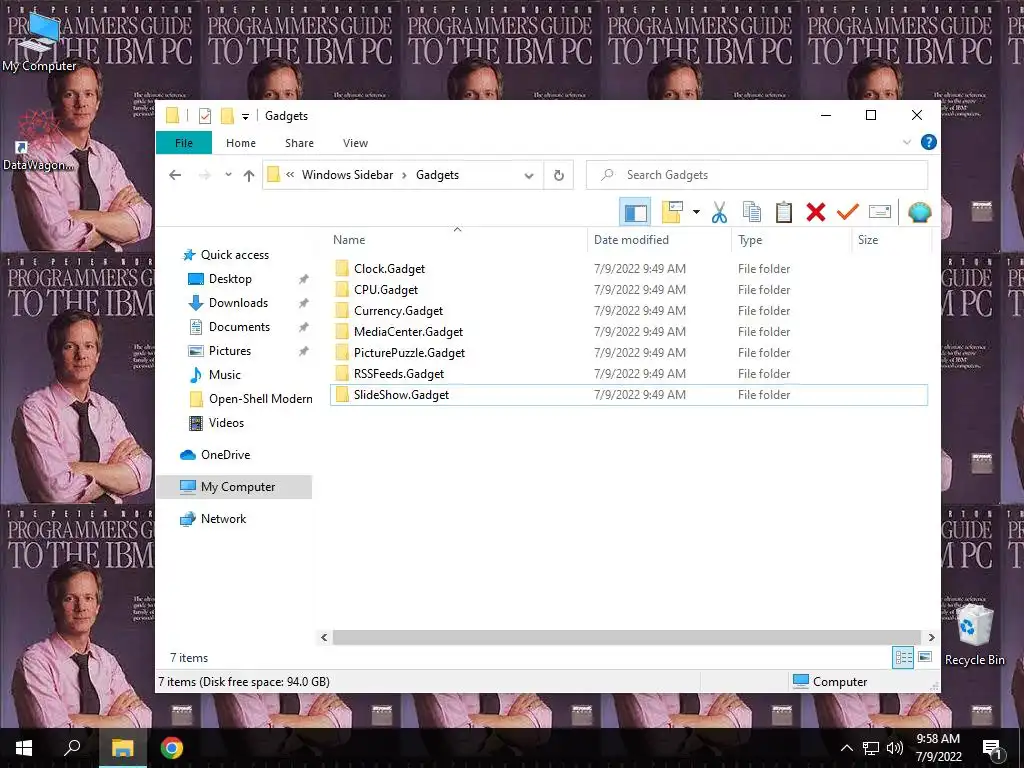The width and height of the screenshot is (1024, 768).
Task: Click Windows Sidebar in the address path
Action: coord(347,175)
